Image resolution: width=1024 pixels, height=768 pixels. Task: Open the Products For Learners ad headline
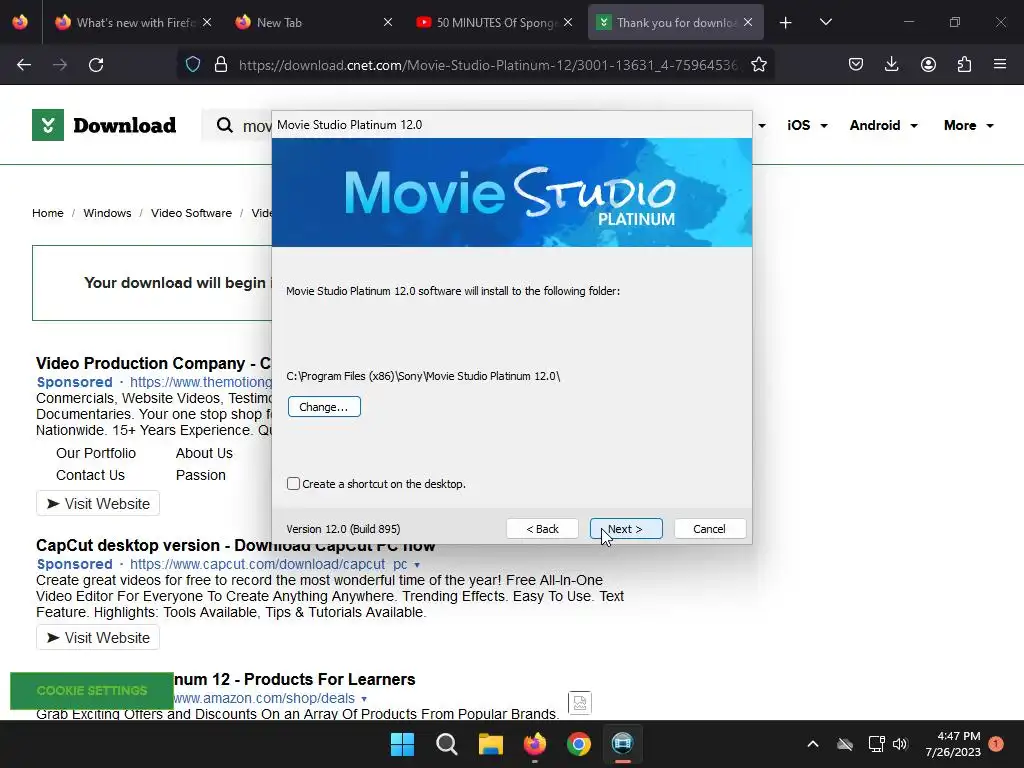[295, 679]
